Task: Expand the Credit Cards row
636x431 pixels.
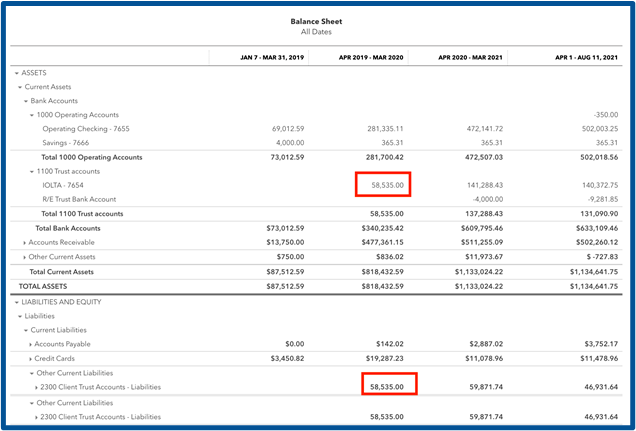Action: pos(31,359)
